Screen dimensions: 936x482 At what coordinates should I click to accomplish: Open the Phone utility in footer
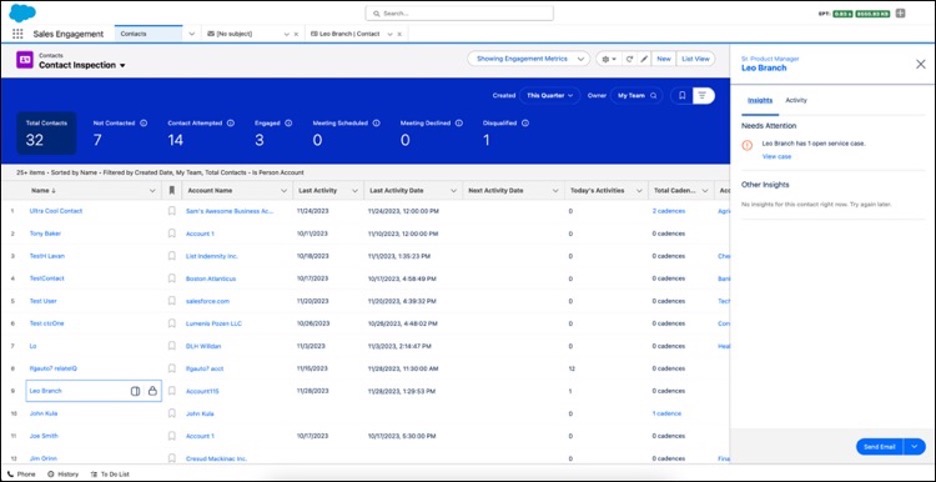coord(21,474)
